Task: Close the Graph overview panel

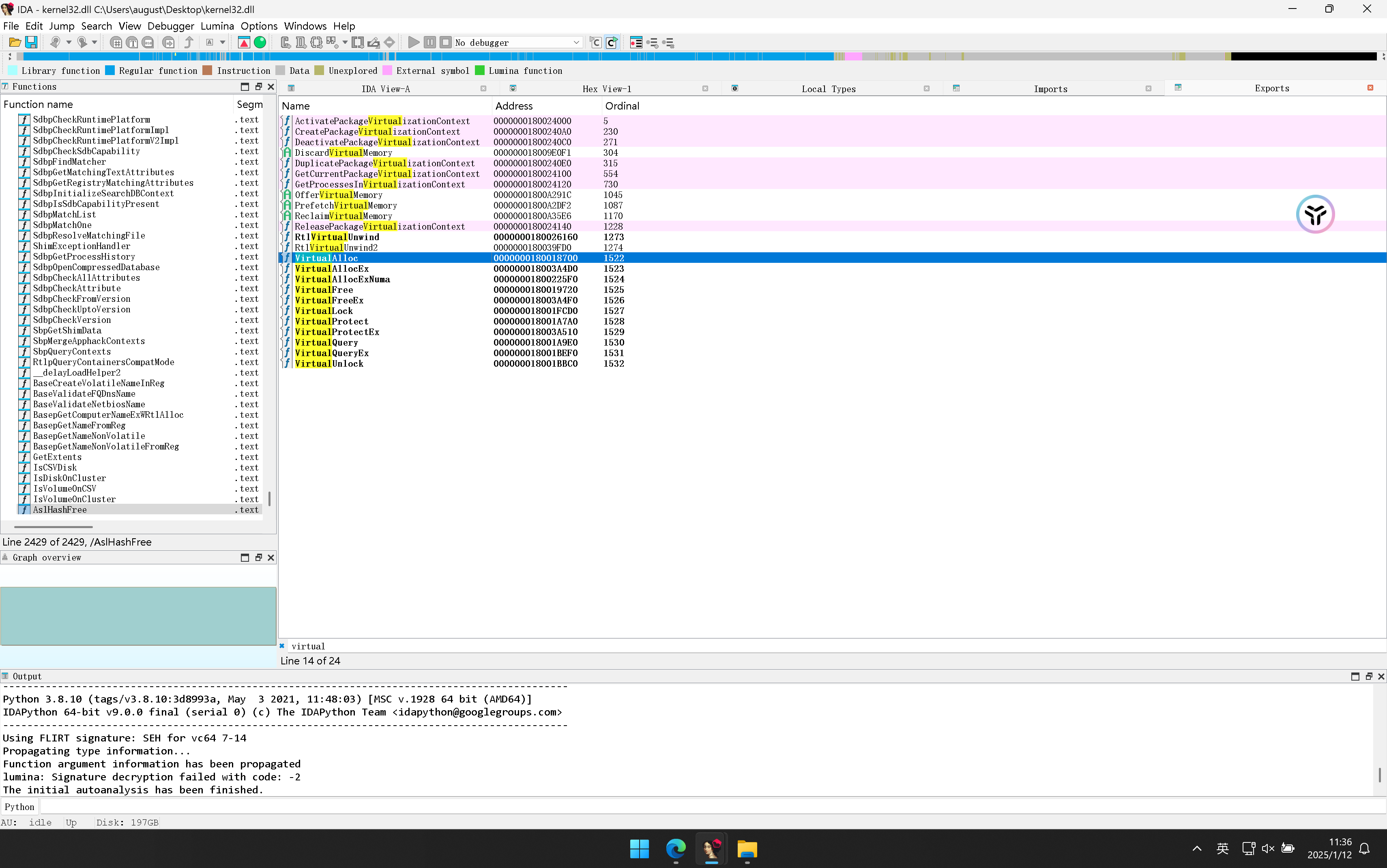Action: coord(271,557)
